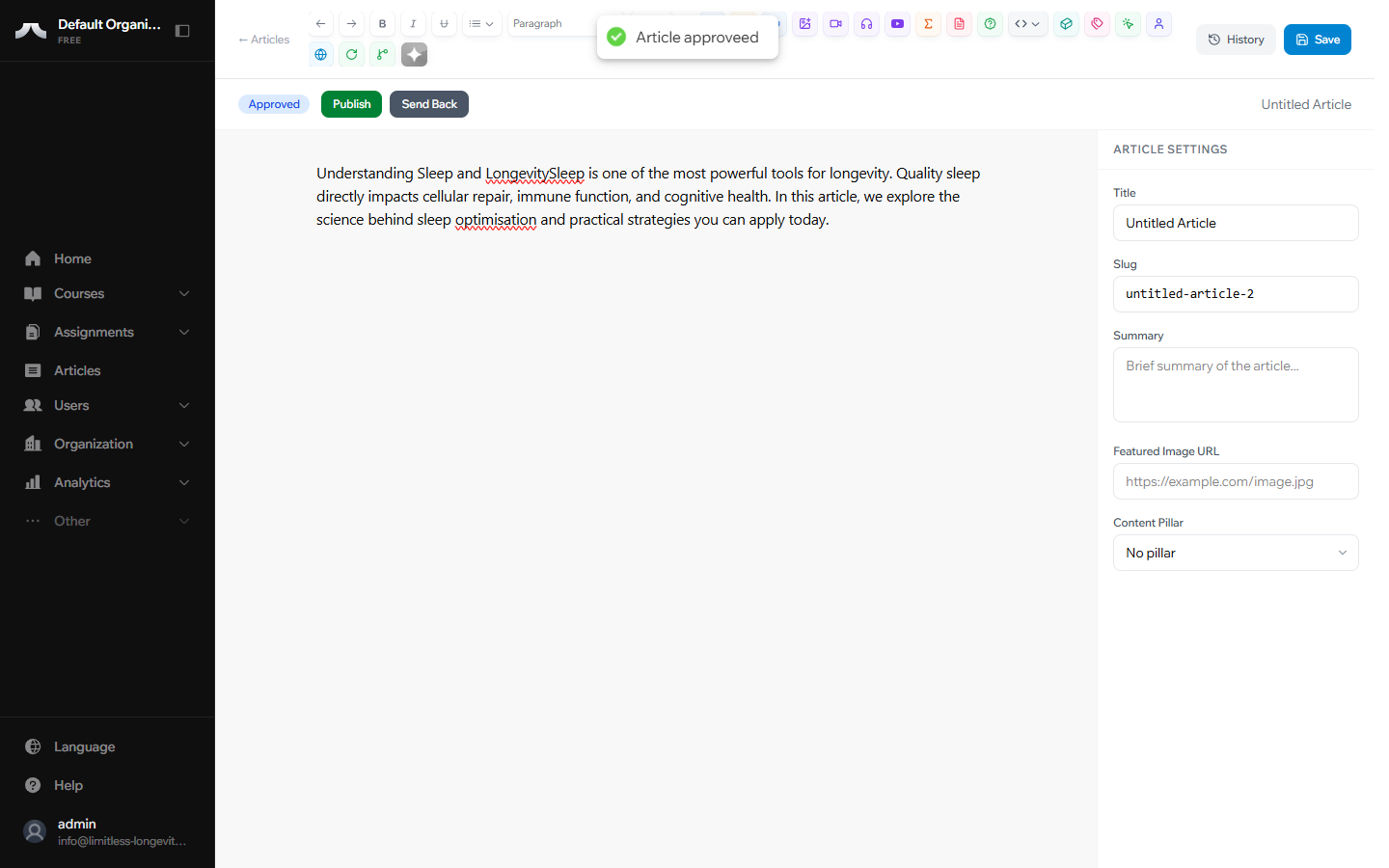Click the globe icon in the toolbar
Viewport: 1389px width, 868px height.
pos(321,55)
